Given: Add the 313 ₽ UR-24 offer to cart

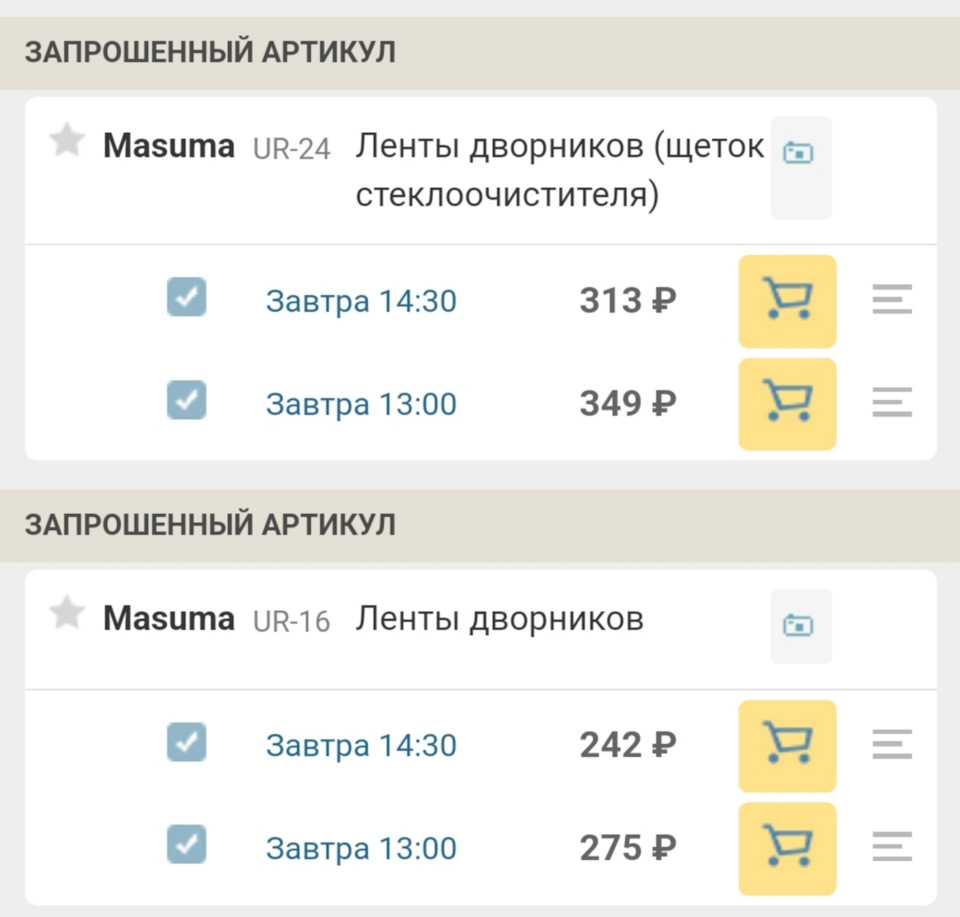Looking at the screenshot, I should (x=787, y=301).
